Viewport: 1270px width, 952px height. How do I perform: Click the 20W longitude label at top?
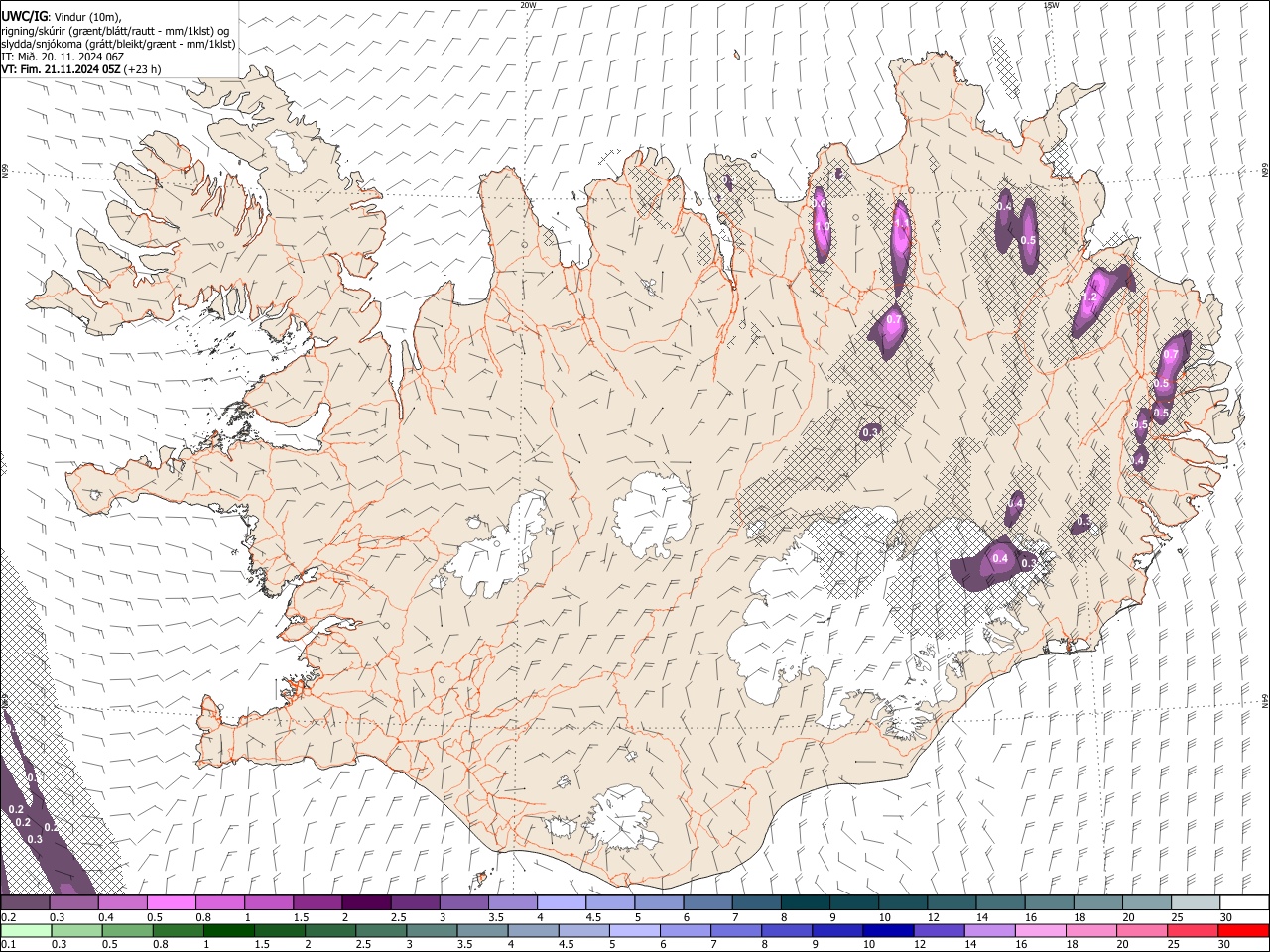(x=528, y=5)
